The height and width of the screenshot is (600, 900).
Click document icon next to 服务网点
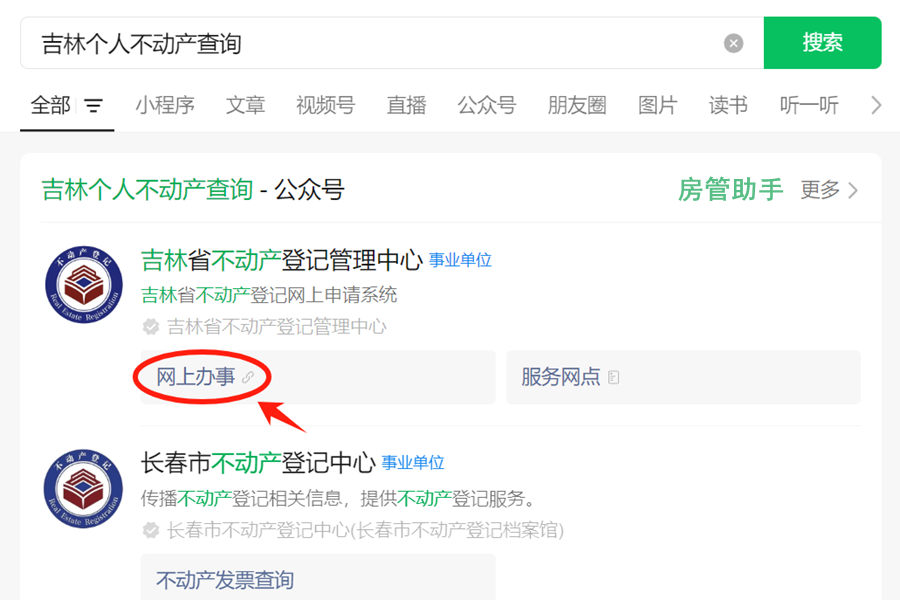614,377
